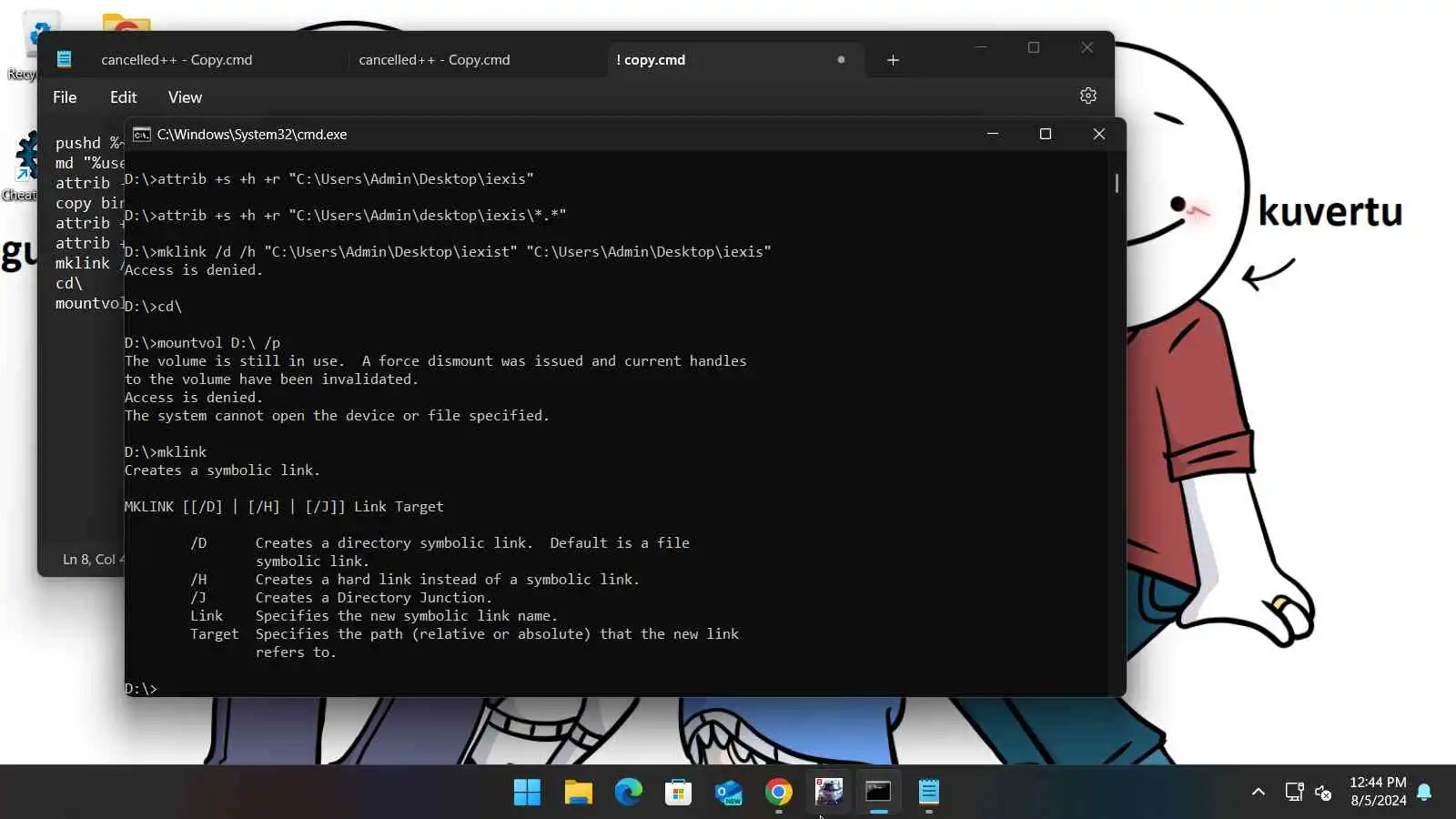The height and width of the screenshot is (819, 1456).
Task: Click the cmd window vertical scrollbar thumb
Action: [x=1117, y=182]
